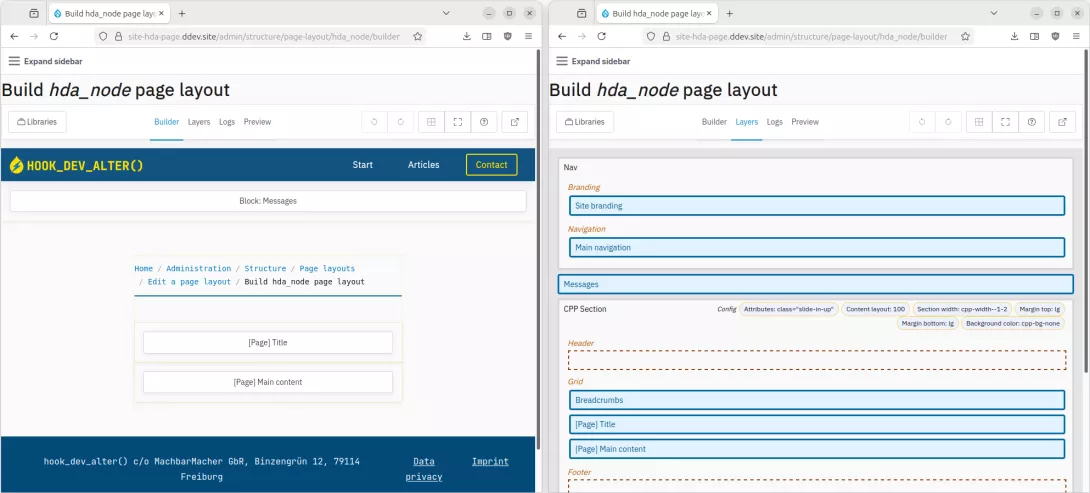This screenshot has width=1090, height=493.
Task: Toggle the fullscreen icon in the right window
Action: click(1005, 122)
